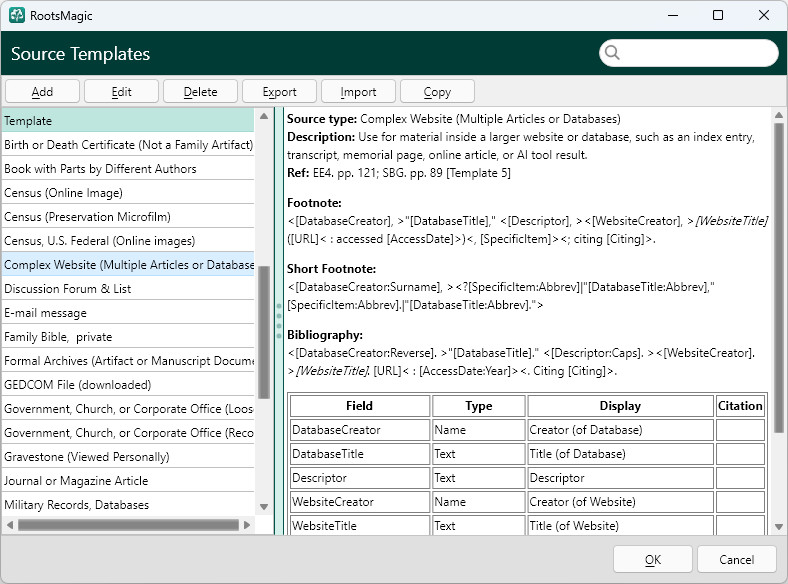The image size is (788, 584).
Task: Click the Creator (of Website) display cell
Action: tap(620, 502)
